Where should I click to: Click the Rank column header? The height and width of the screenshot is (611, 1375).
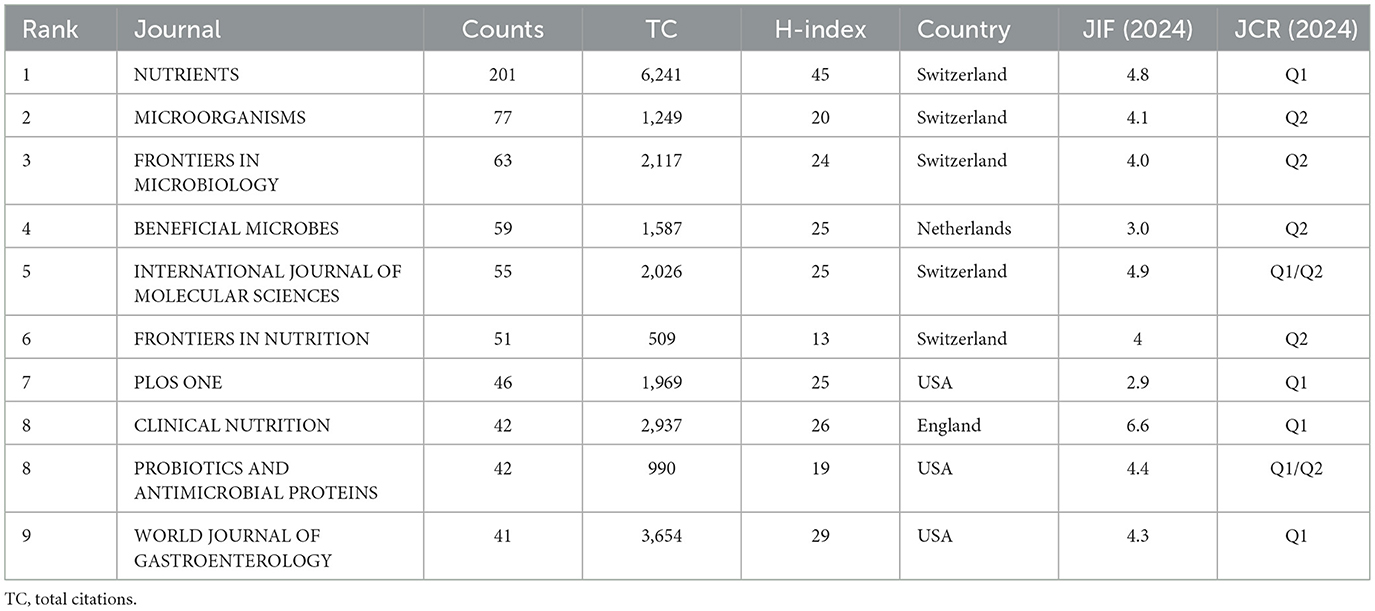pyautogui.click(x=44, y=29)
